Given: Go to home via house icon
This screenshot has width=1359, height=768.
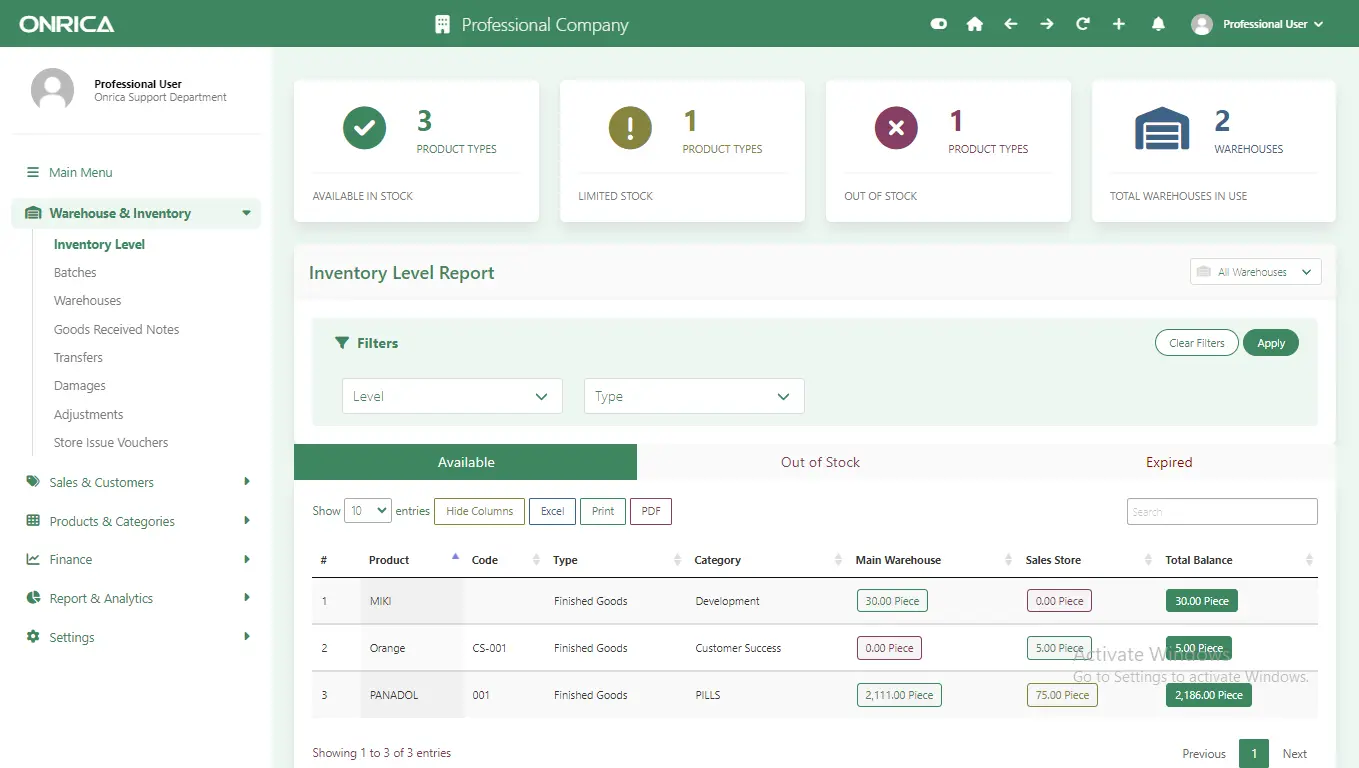Looking at the screenshot, I should (x=974, y=24).
